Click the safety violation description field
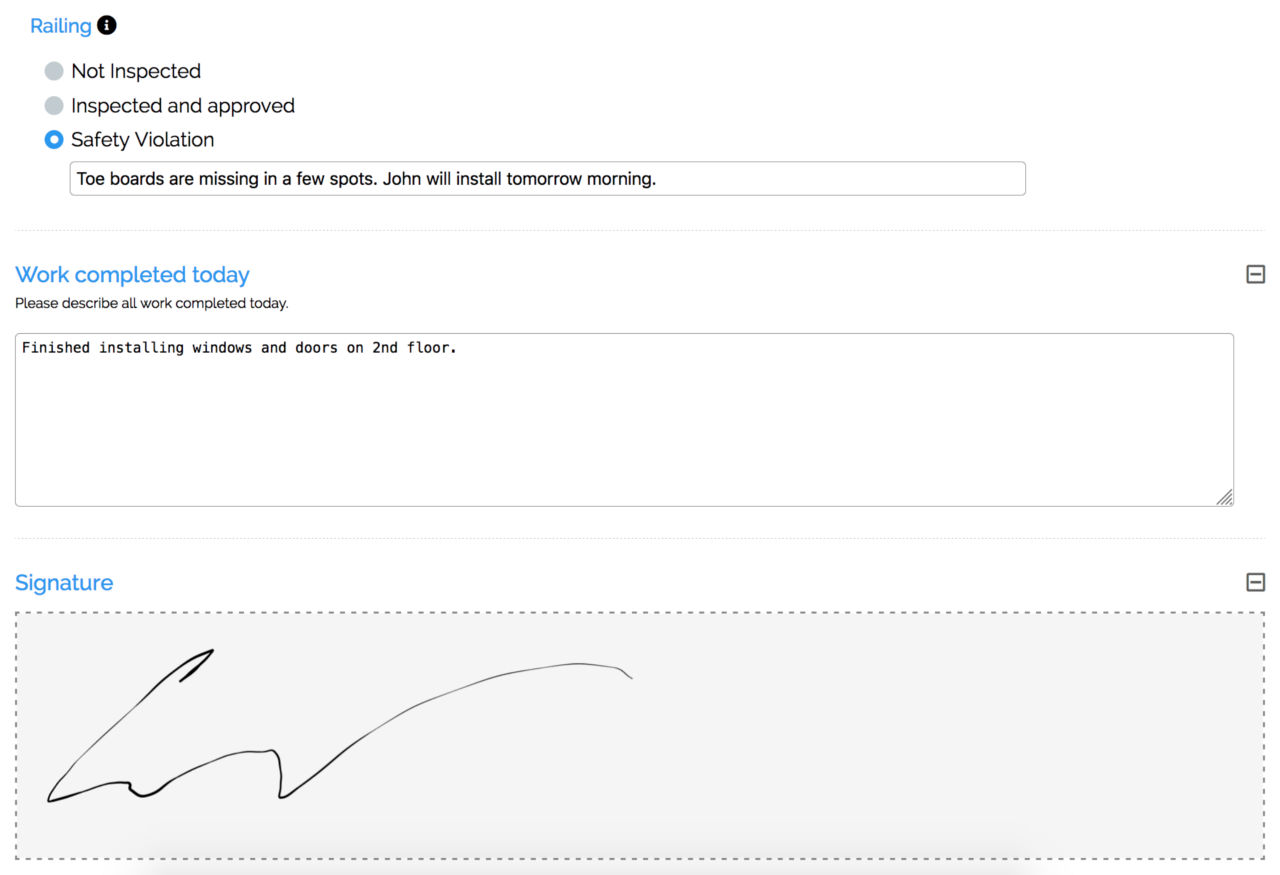 [547, 179]
